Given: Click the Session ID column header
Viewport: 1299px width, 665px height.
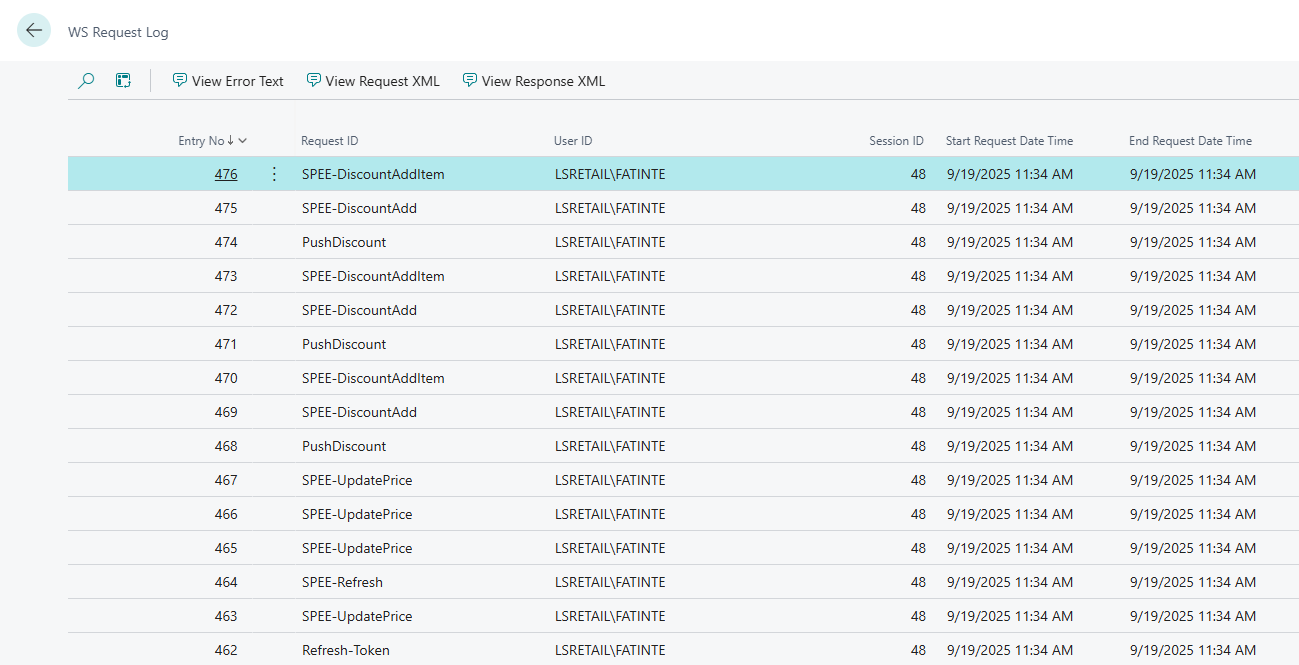Looking at the screenshot, I should click(896, 141).
